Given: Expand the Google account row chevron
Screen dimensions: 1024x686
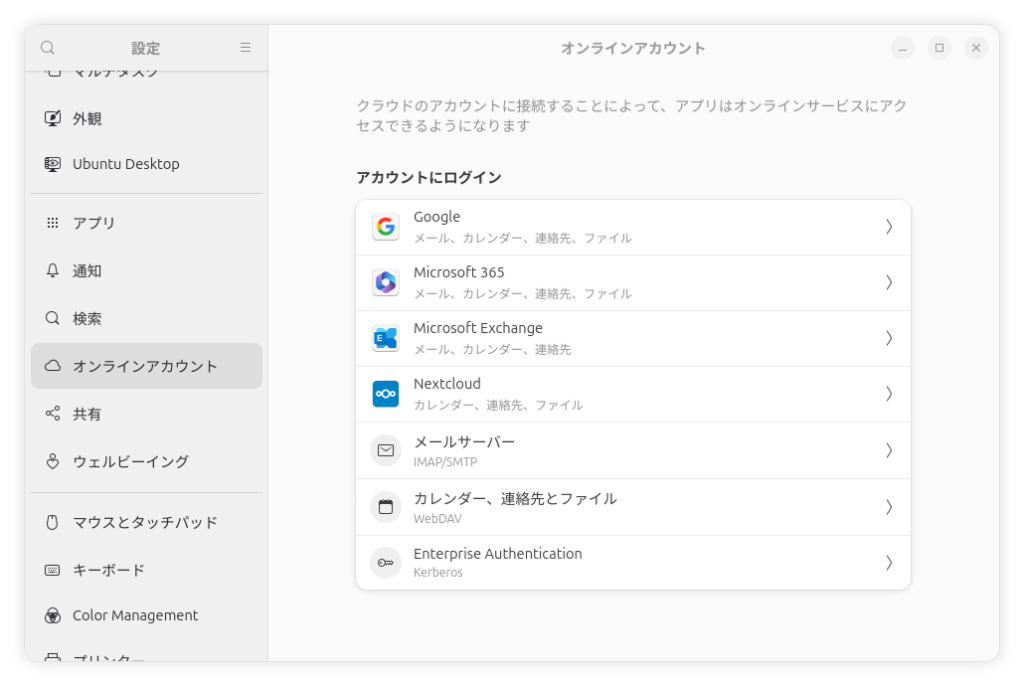Looking at the screenshot, I should 888,226.
